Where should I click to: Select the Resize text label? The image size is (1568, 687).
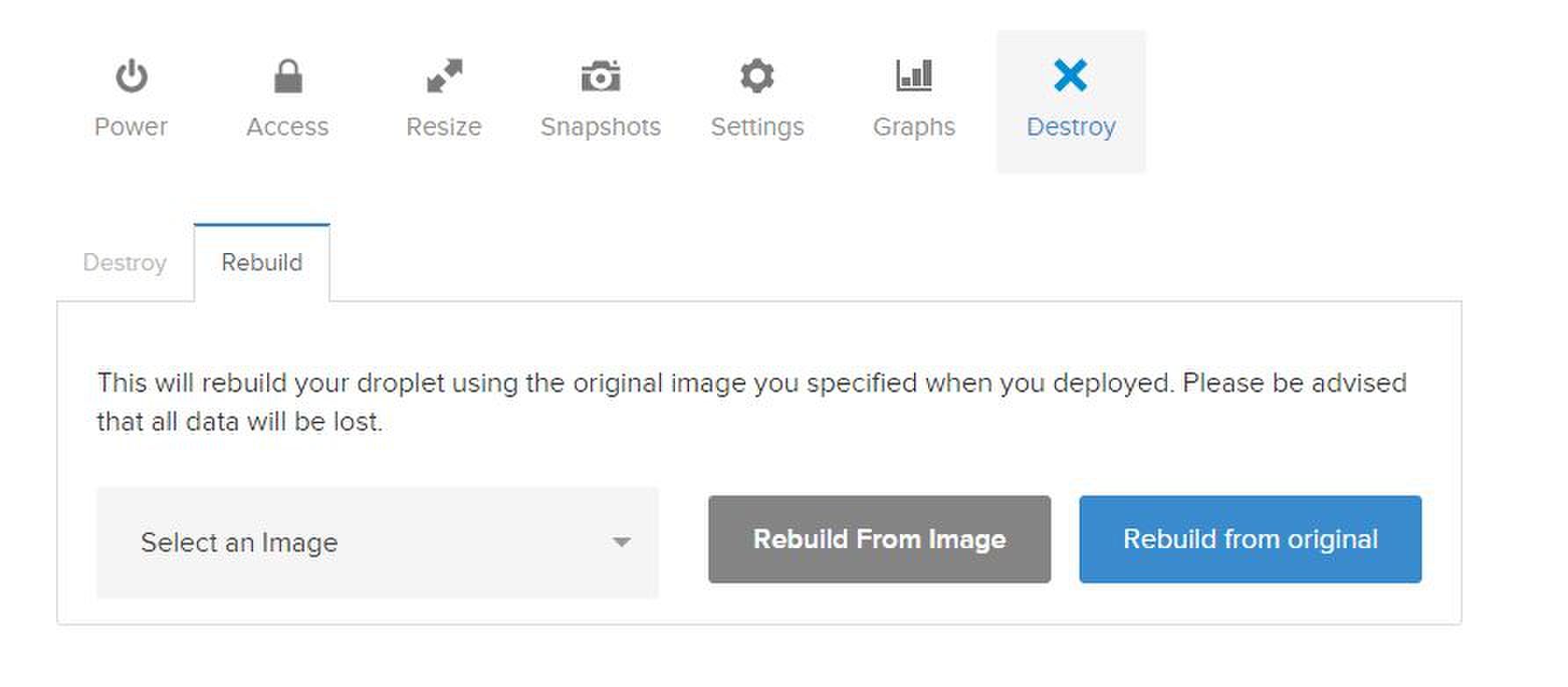click(444, 127)
